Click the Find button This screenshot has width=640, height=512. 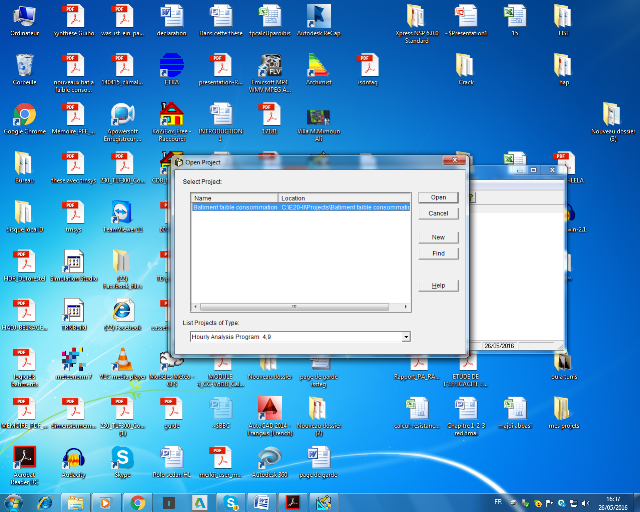pyautogui.click(x=438, y=253)
